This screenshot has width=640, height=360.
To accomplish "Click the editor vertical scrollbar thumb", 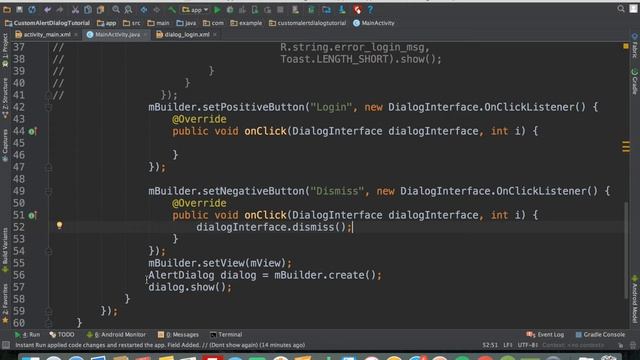I will pyautogui.click(x=626, y=250).
